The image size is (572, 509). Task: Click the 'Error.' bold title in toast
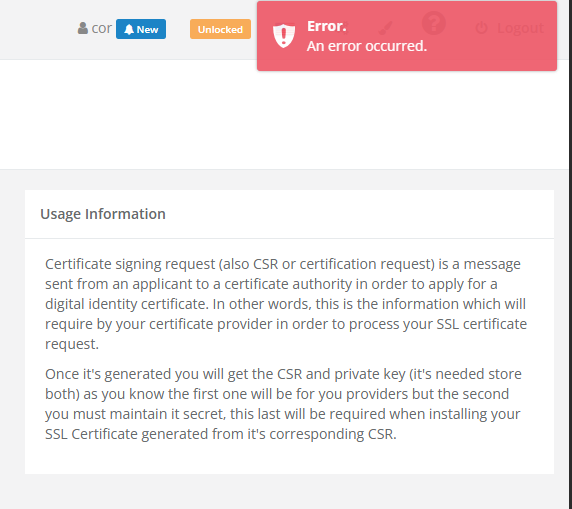click(326, 26)
